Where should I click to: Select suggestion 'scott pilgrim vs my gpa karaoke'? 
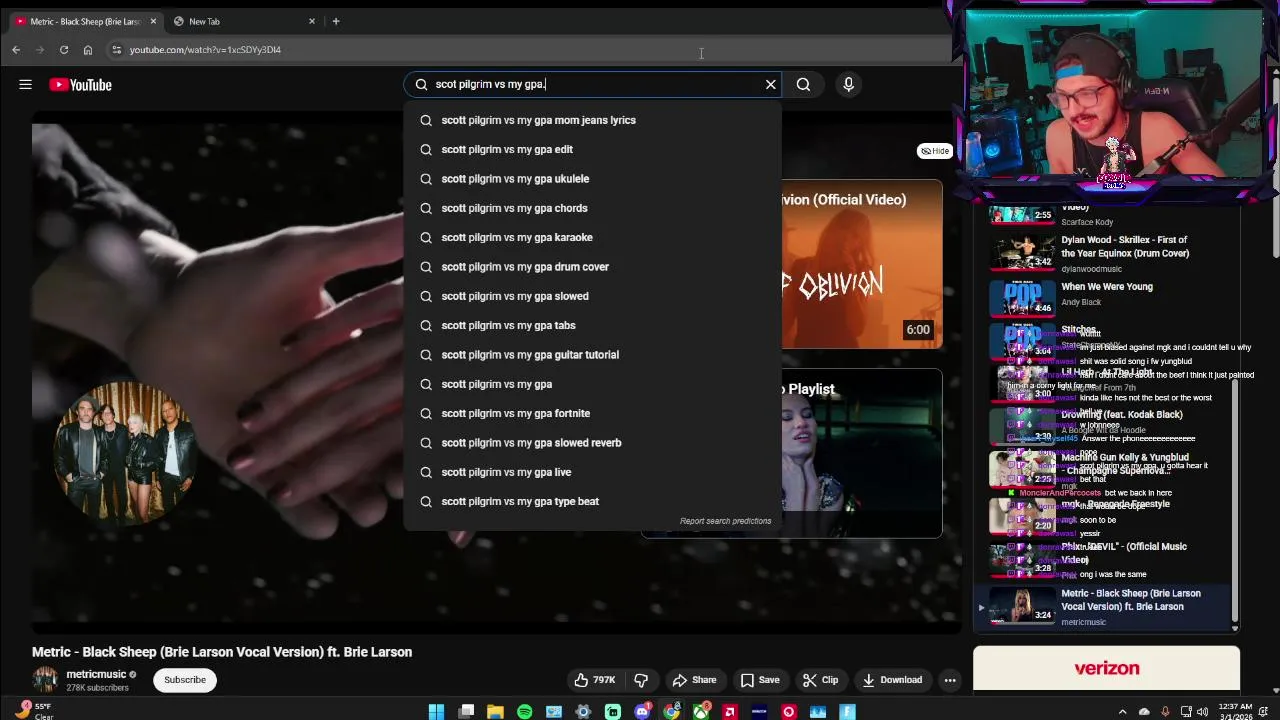[x=592, y=237]
